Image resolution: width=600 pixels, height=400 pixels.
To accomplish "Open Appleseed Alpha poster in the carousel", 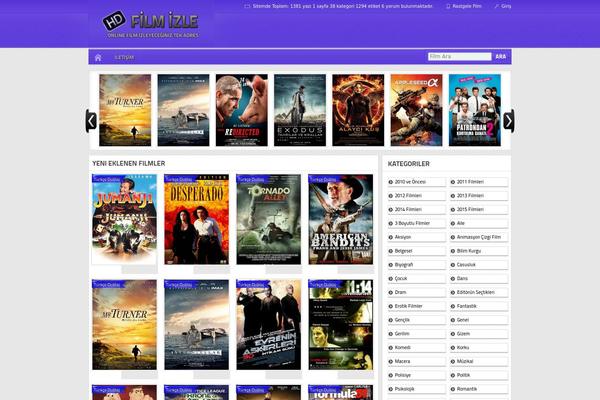I will [x=416, y=110].
